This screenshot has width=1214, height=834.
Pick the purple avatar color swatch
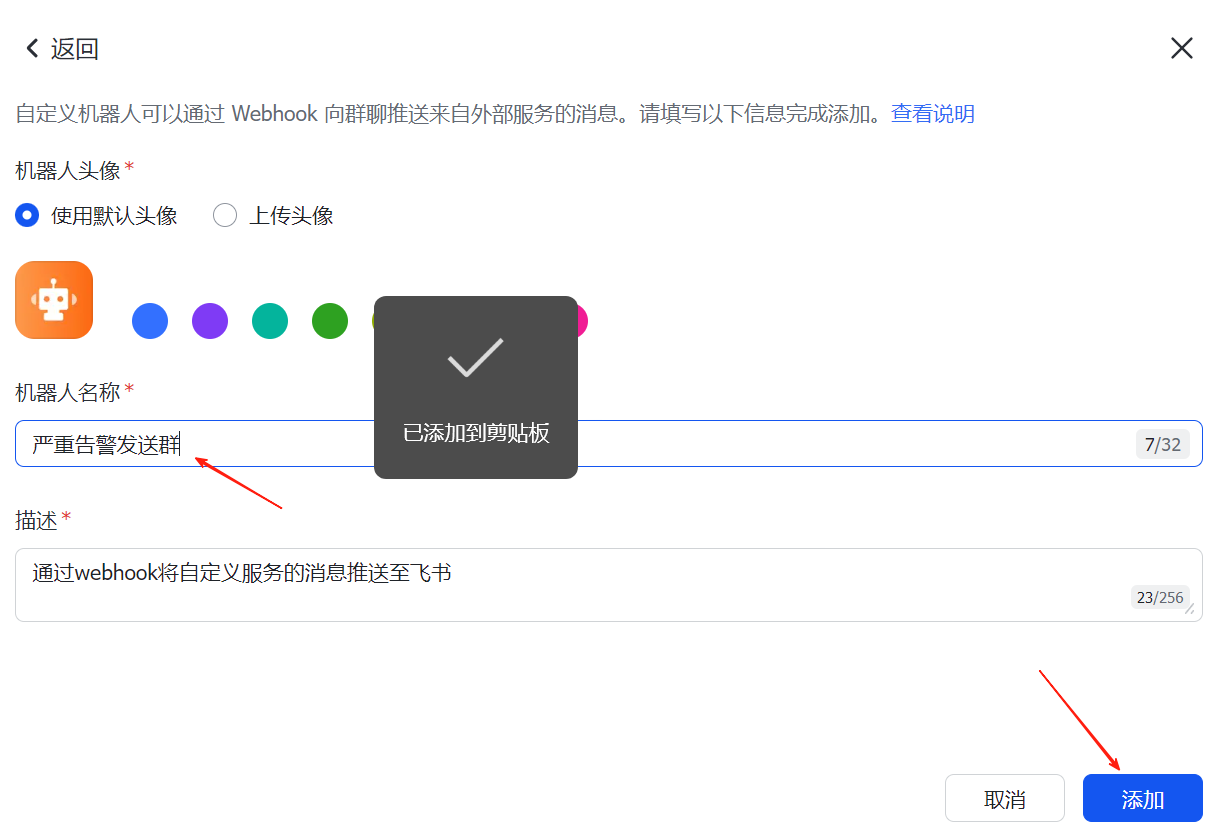[210, 321]
